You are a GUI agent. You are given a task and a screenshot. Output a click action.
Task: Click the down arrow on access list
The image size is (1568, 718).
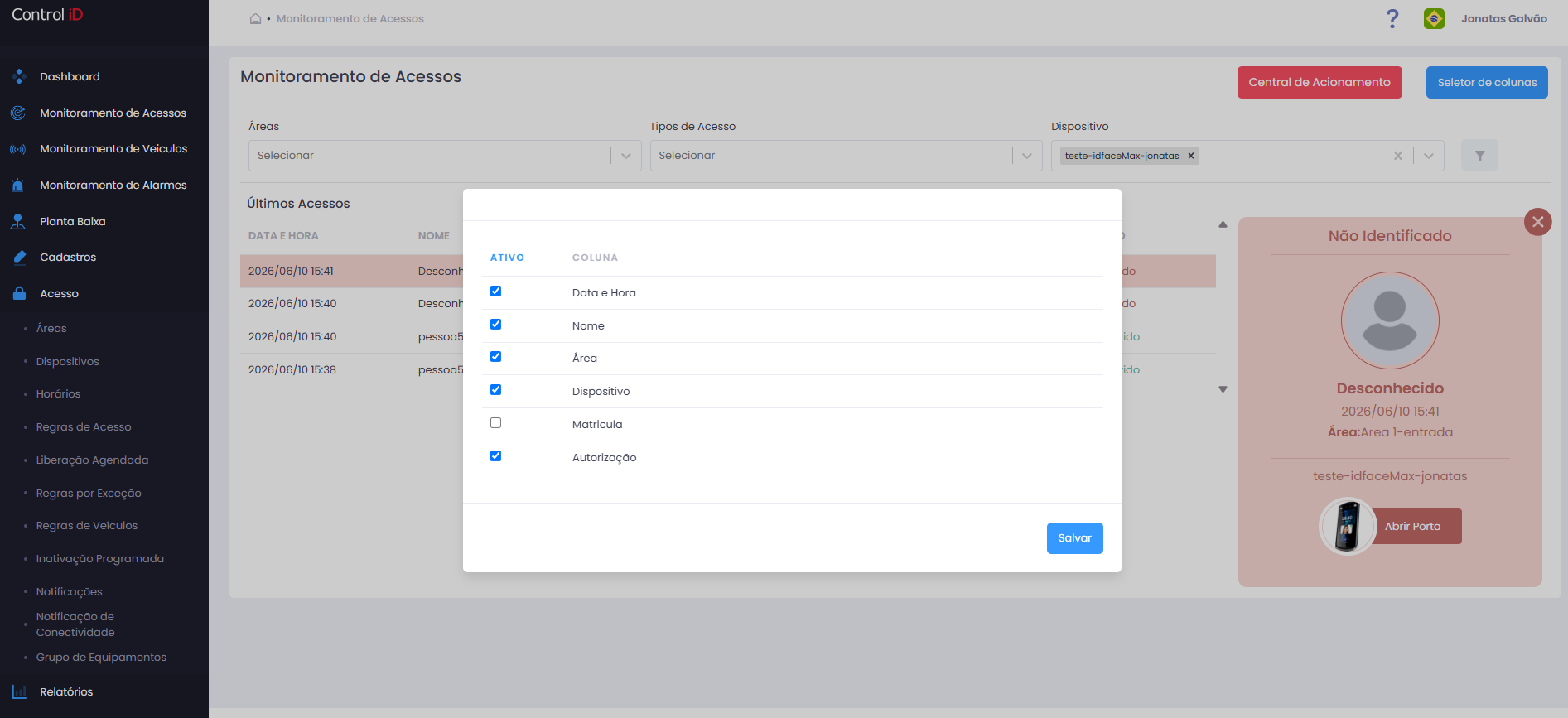1223,389
